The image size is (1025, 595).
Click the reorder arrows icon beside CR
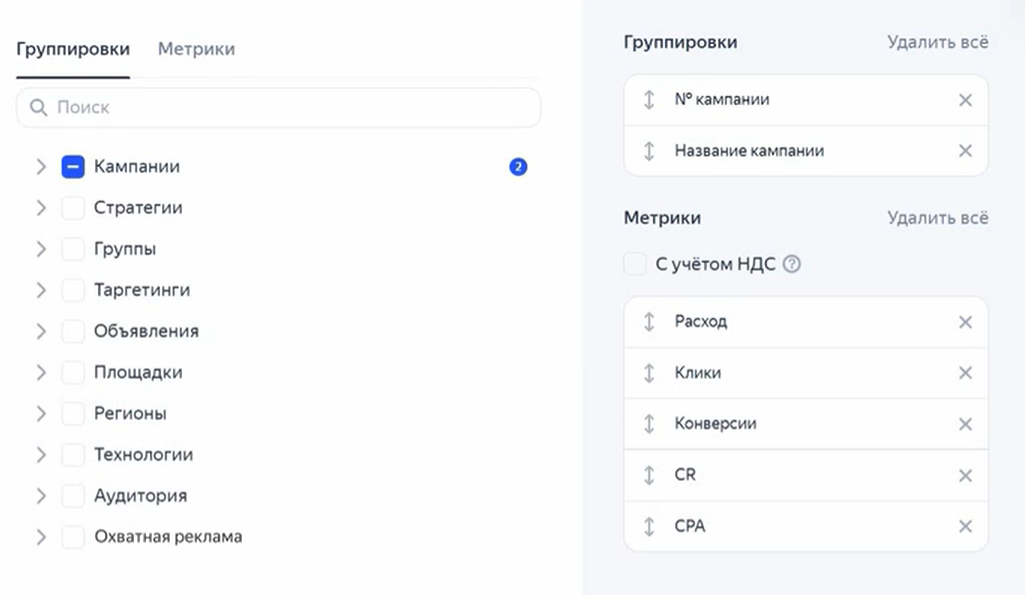coord(649,475)
